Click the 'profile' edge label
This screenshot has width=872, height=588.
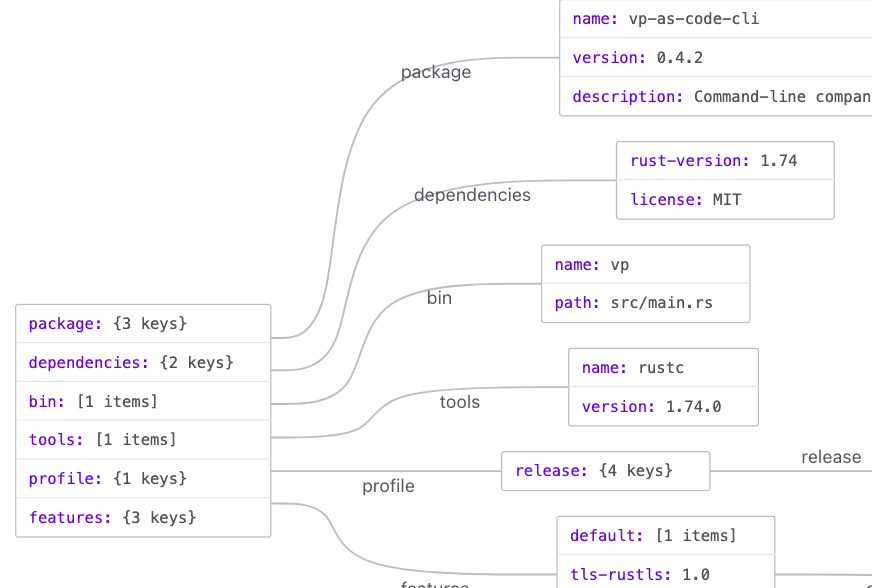tap(388, 486)
